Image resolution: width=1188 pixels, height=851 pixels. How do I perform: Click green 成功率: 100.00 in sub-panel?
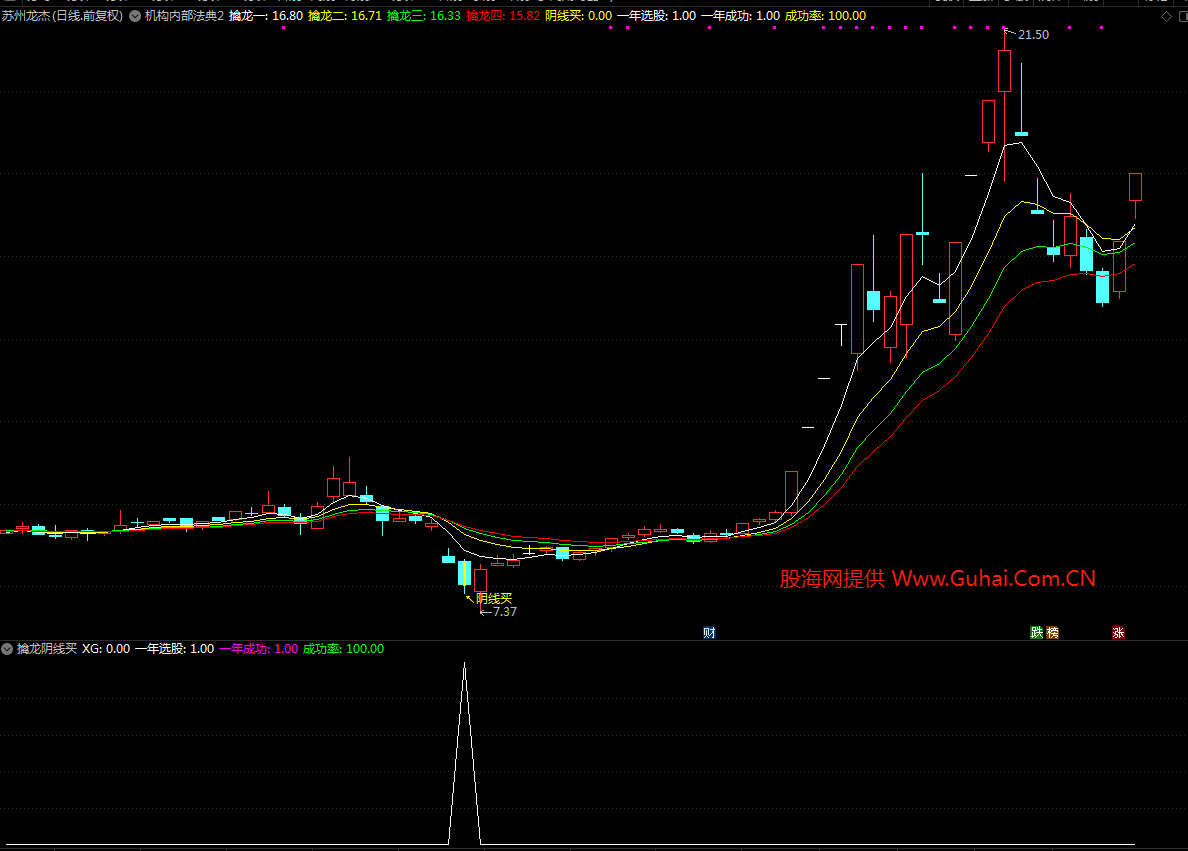click(343, 649)
